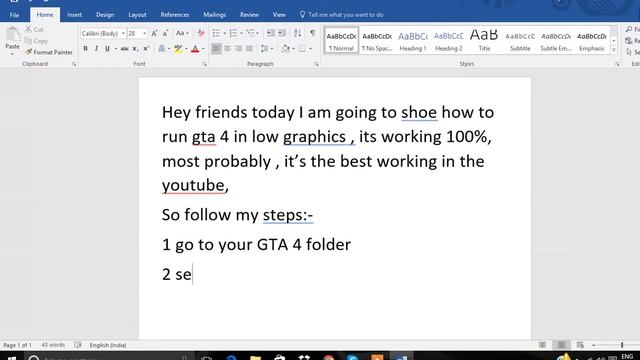Align text to the left
The height and width of the screenshot is (360, 640).
pos(216,49)
